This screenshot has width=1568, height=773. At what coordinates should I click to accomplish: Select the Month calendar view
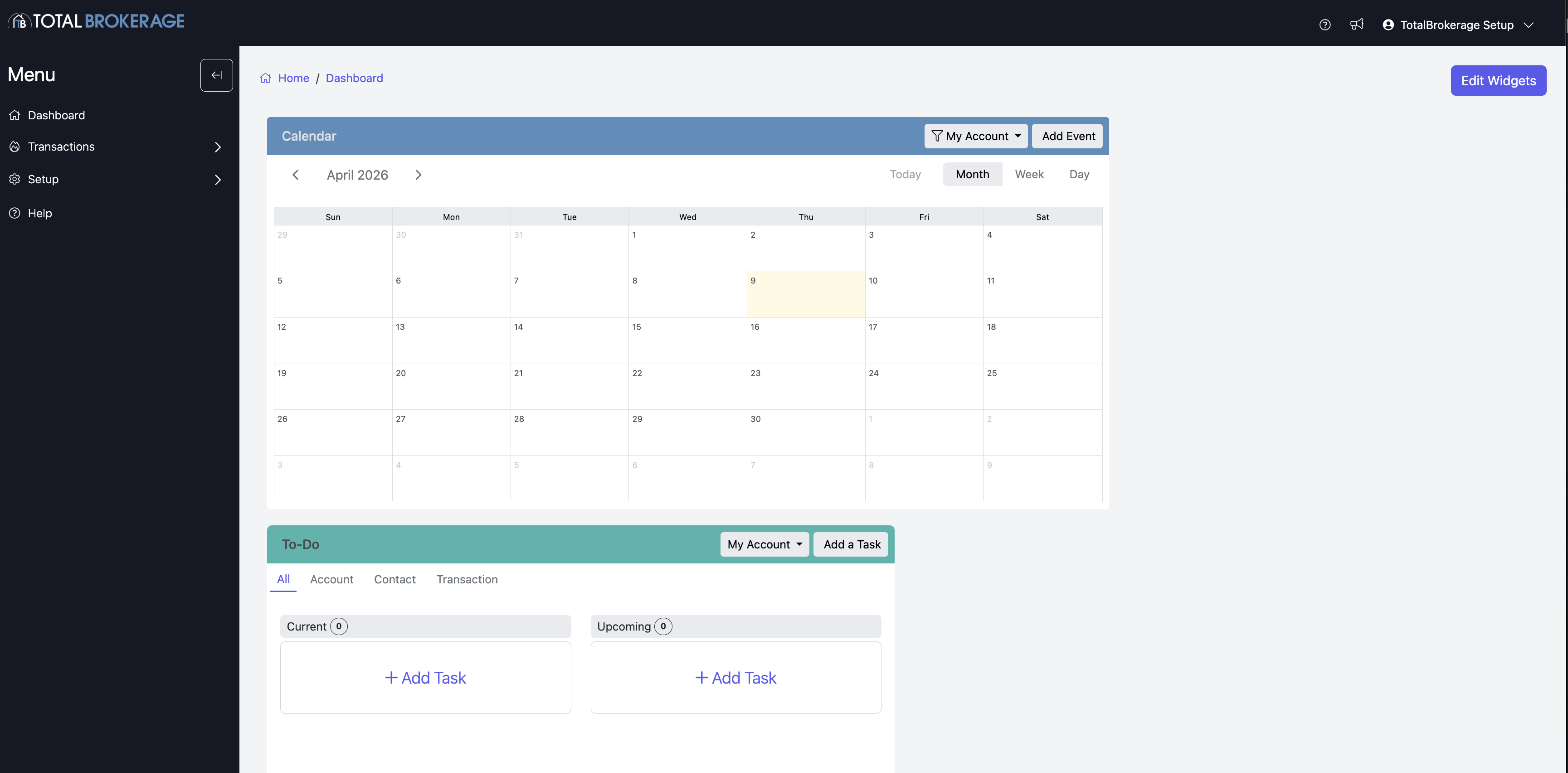[x=972, y=174]
